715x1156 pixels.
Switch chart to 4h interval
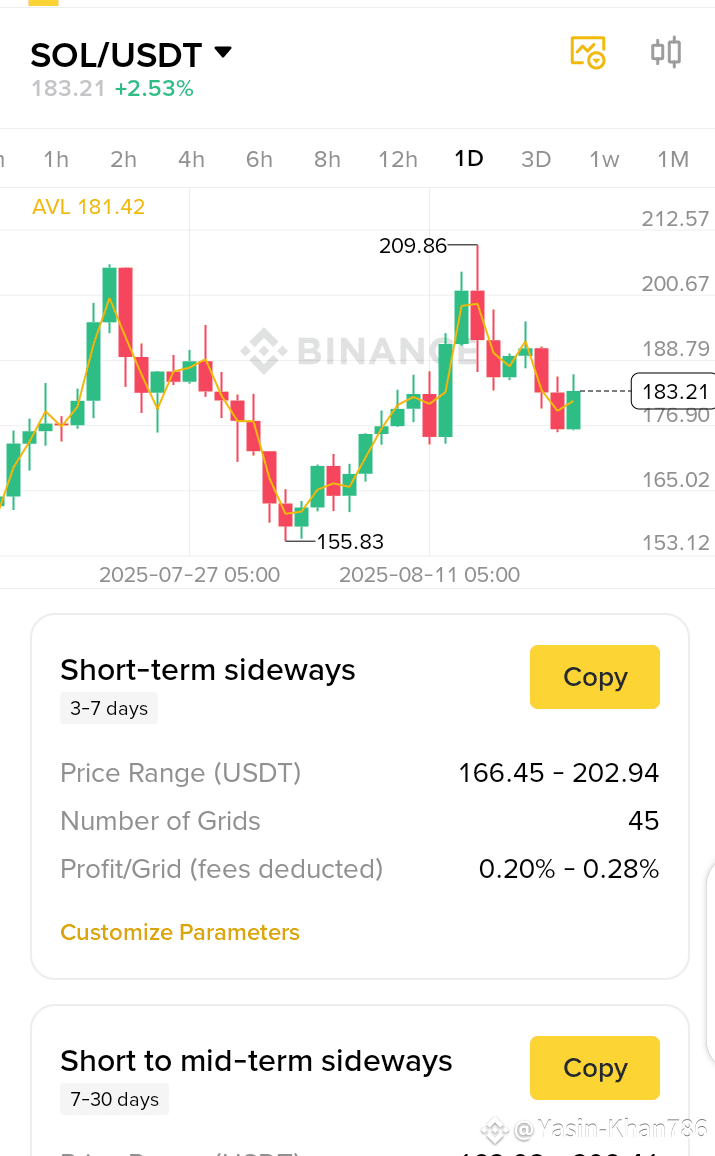click(x=191, y=159)
